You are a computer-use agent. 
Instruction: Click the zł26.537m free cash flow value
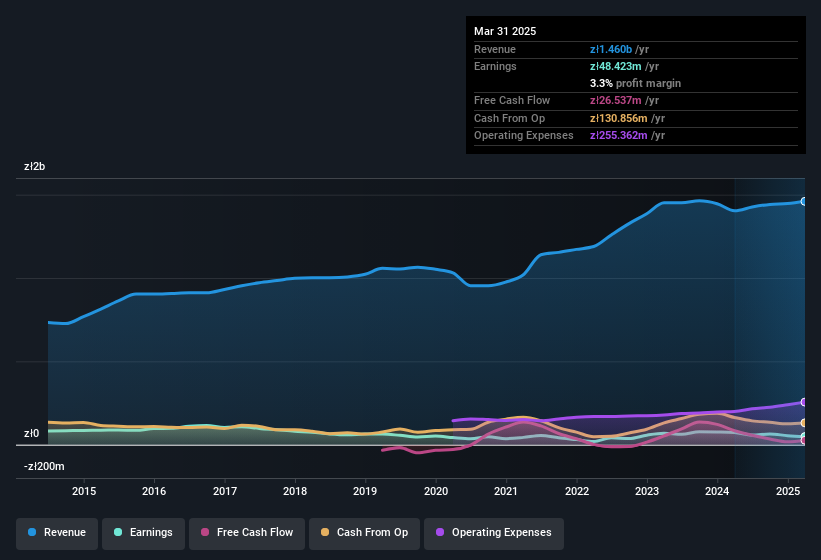pos(615,100)
